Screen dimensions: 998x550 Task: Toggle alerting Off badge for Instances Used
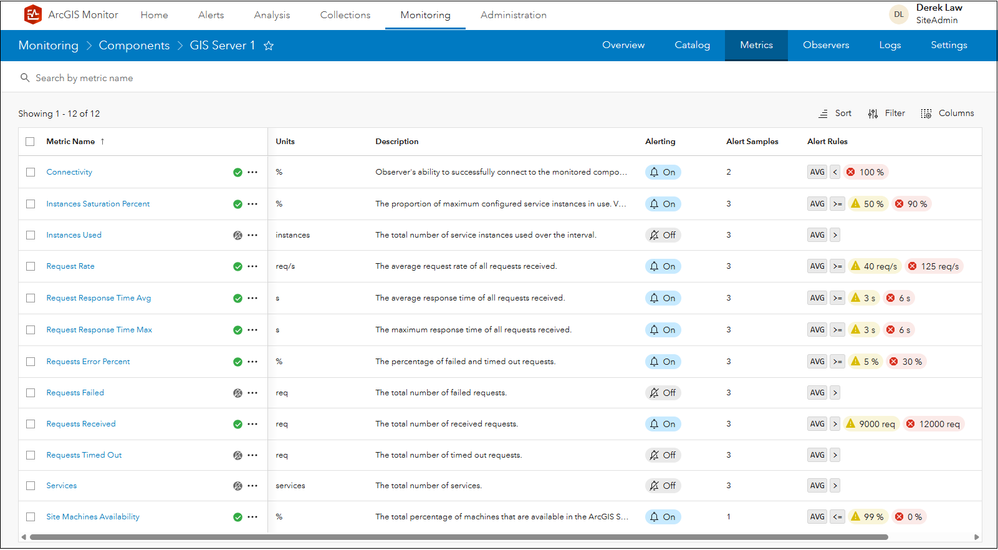(x=663, y=236)
